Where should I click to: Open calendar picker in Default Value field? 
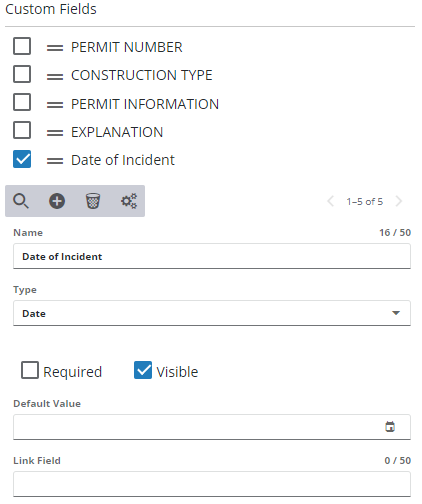pos(390,427)
